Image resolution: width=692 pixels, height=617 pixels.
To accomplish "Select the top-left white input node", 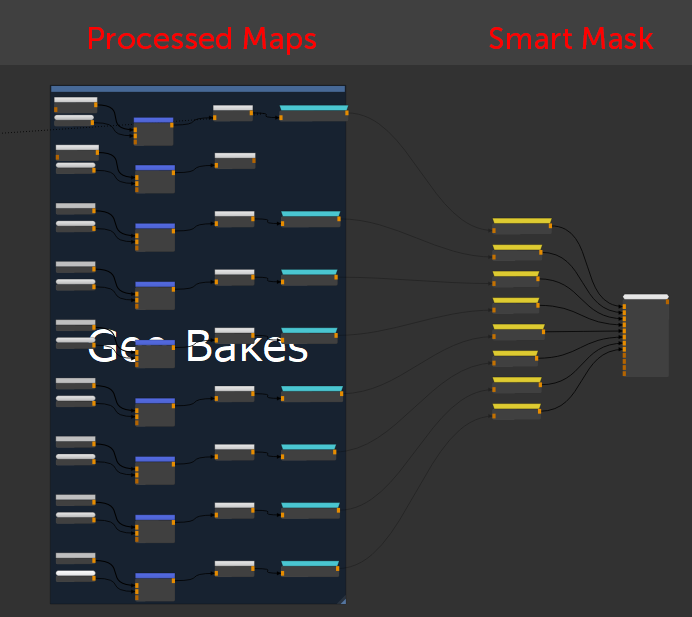I will pyautogui.click(x=75, y=104).
